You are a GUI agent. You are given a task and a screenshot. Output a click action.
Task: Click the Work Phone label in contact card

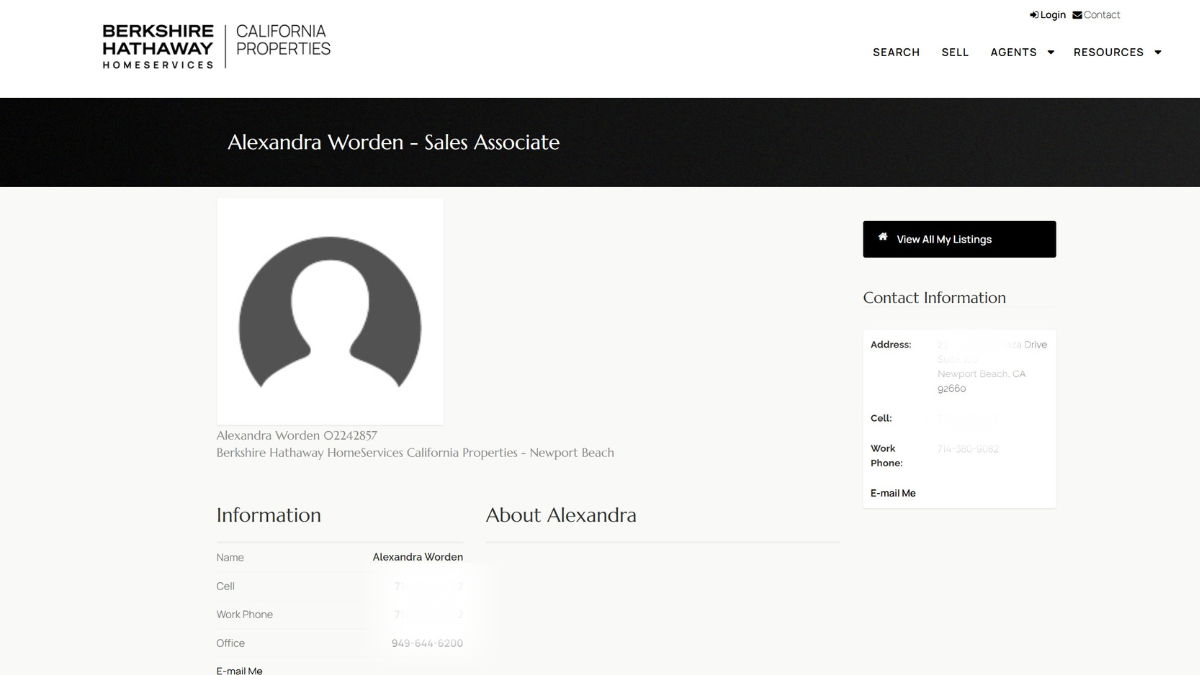pyautogui.click(x=886, y=456)
